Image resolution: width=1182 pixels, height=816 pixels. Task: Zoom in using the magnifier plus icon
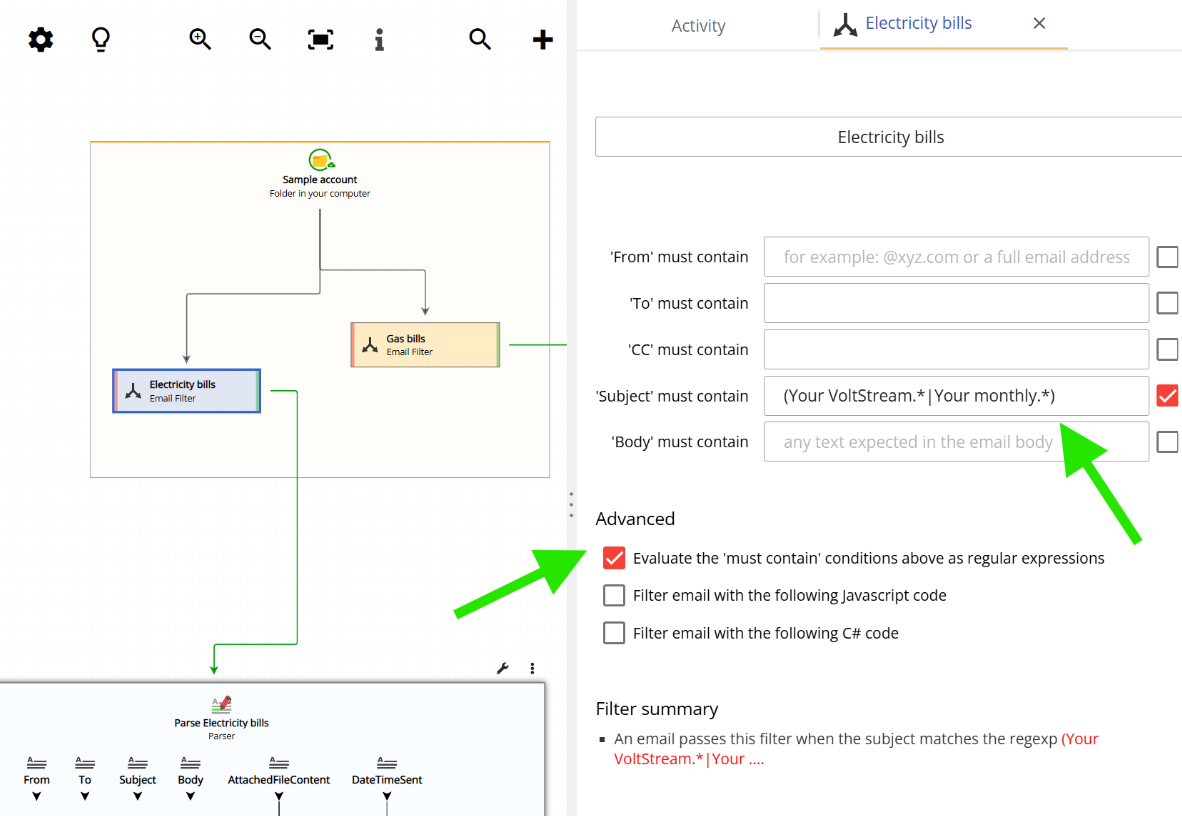click(x=199, y=39)
